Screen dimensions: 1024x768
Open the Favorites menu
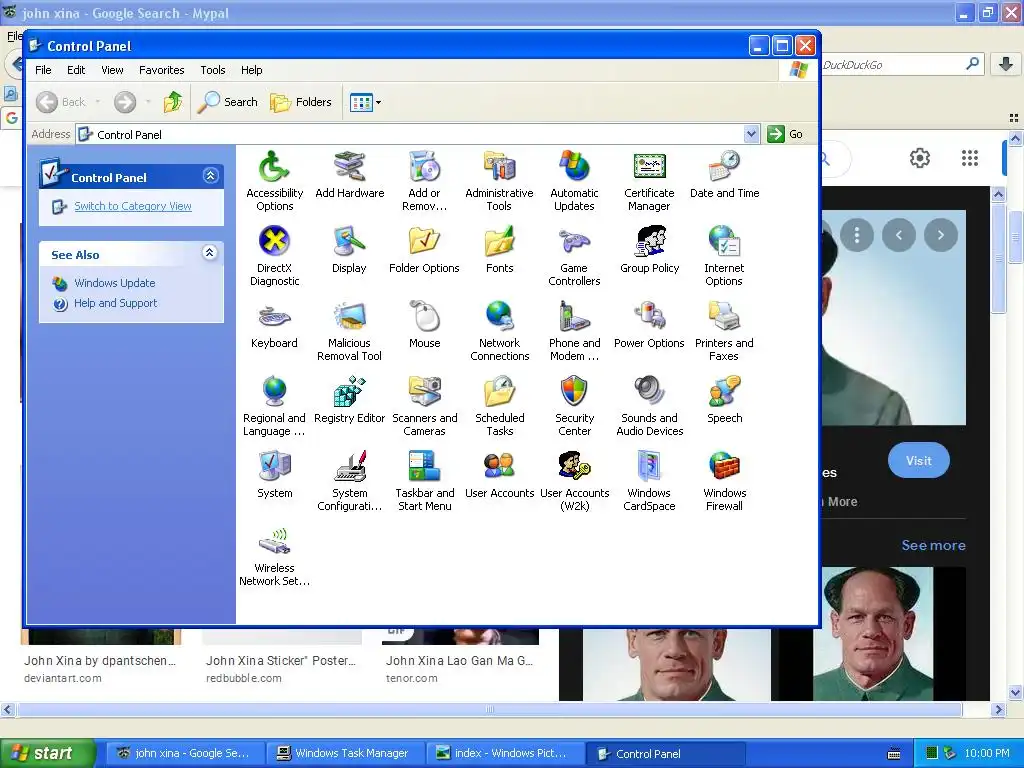(161, 70)
